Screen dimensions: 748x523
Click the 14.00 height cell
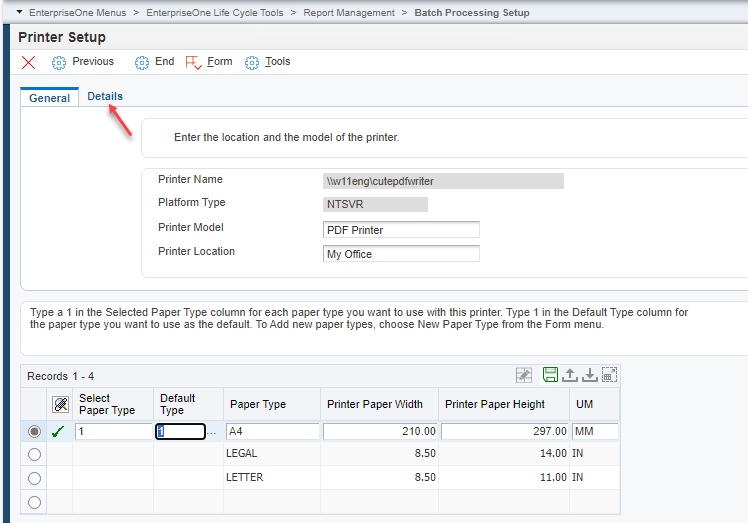[x=504, y=453]
